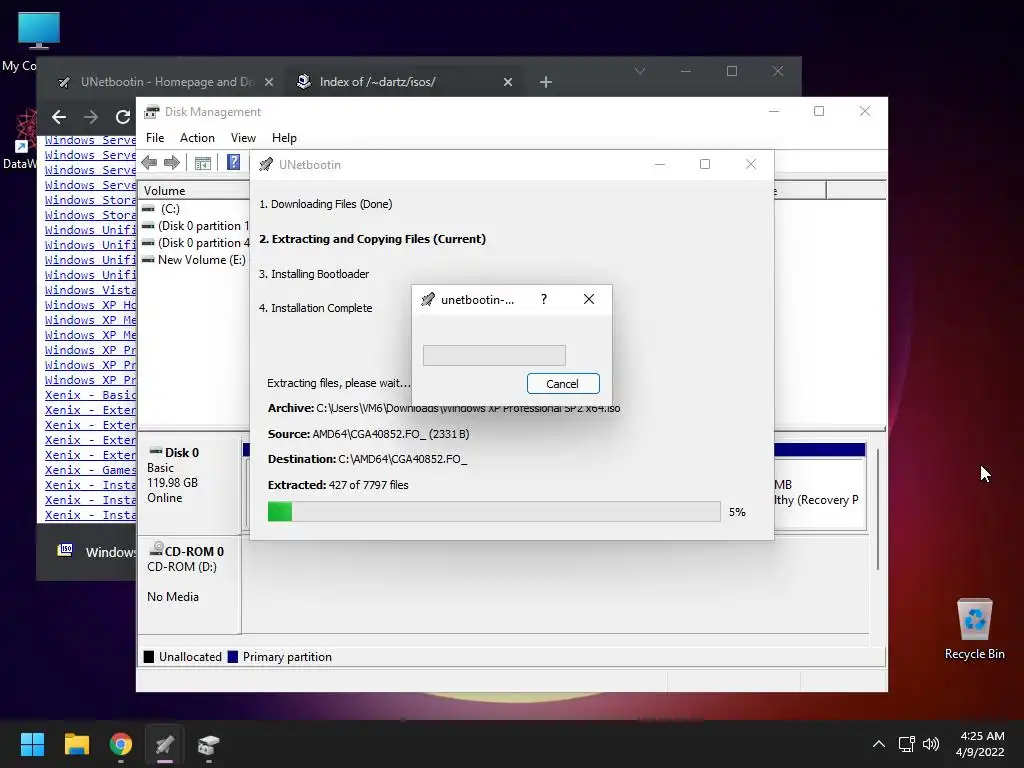Click the network tray icon
The height and width of the screenshot is (768, 1024).
click(x=906, y=744)
